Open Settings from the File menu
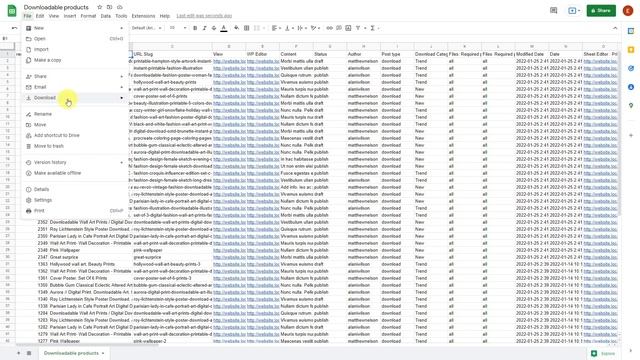This screenshot has width=640, height=360. [x=74, y=200]
